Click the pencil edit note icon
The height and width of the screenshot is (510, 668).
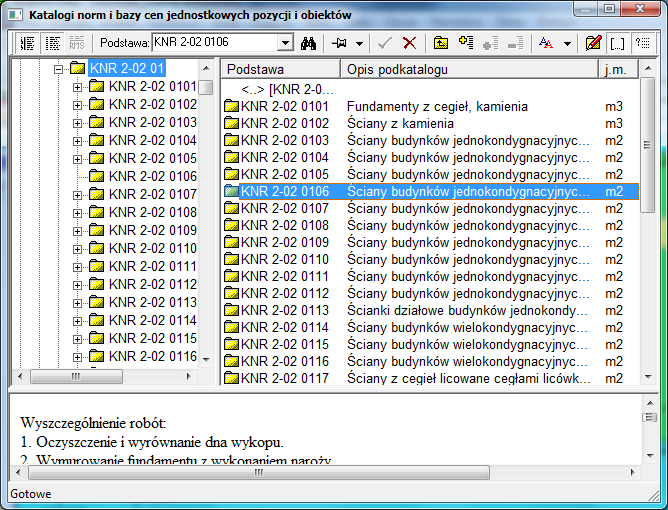593,43
